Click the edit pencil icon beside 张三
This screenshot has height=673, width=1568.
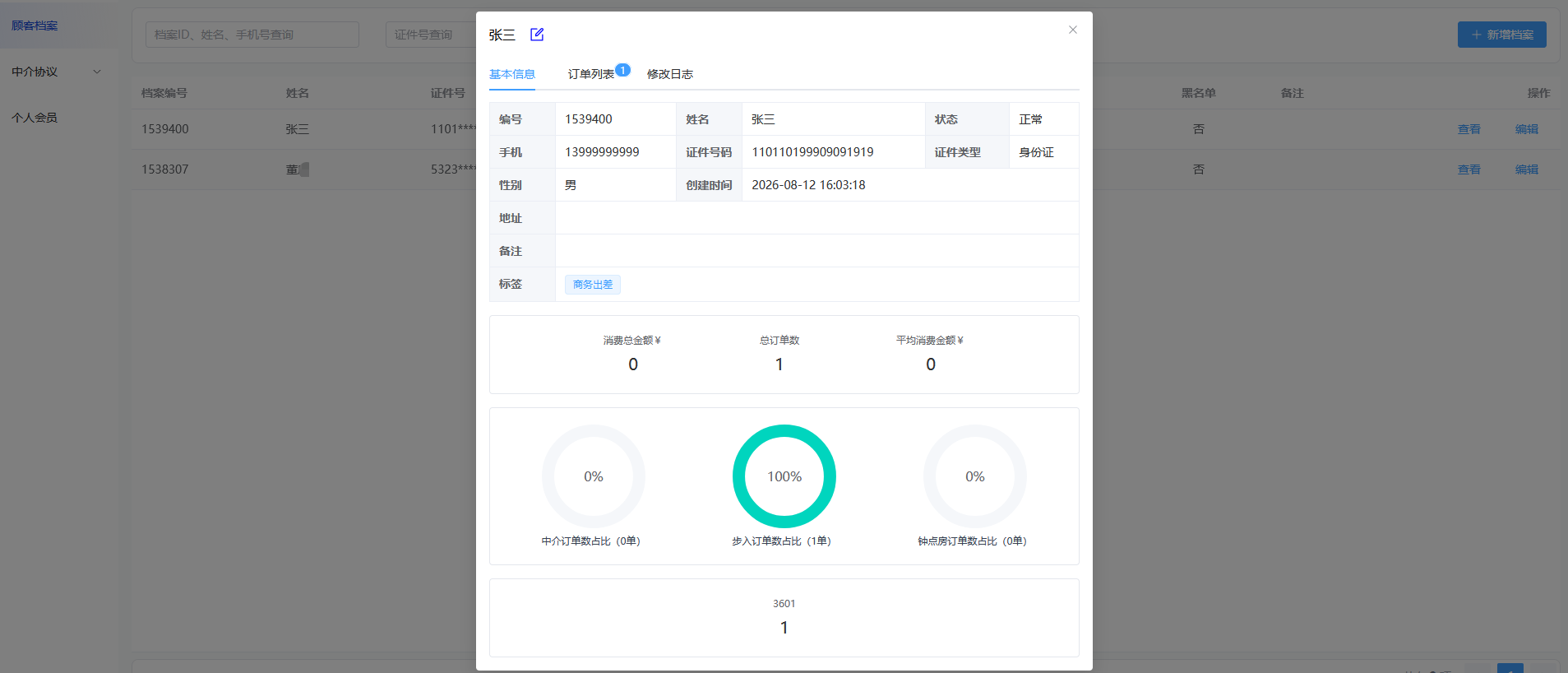pyautogui.click(x=537, y=35)
